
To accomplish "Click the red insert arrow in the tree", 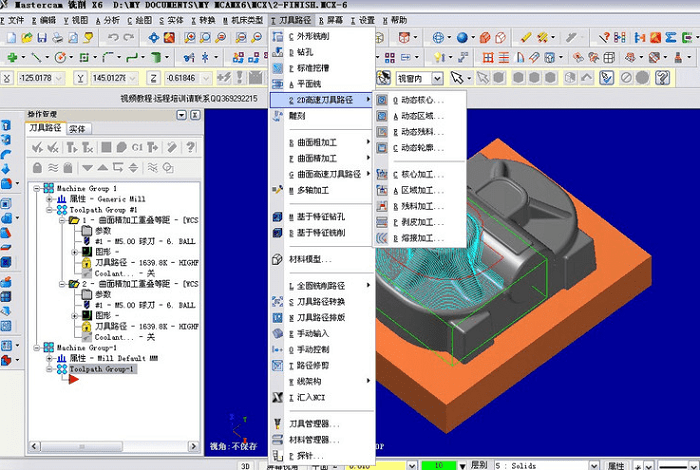I will coord(74,379).
